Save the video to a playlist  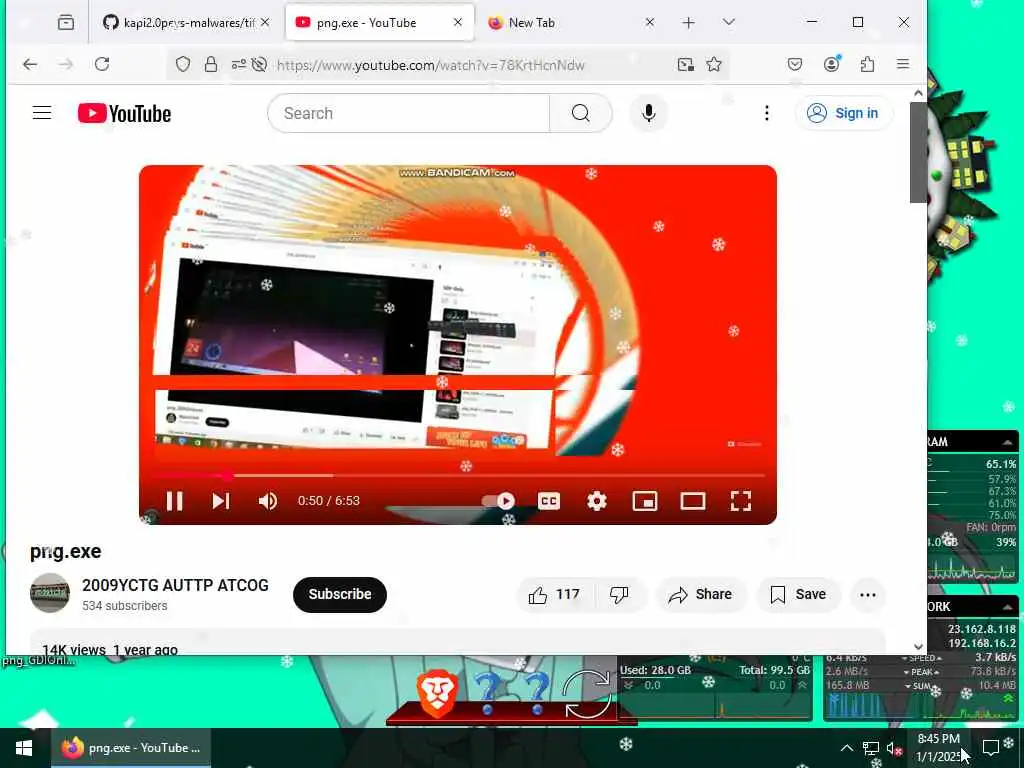tap(798, 594)
